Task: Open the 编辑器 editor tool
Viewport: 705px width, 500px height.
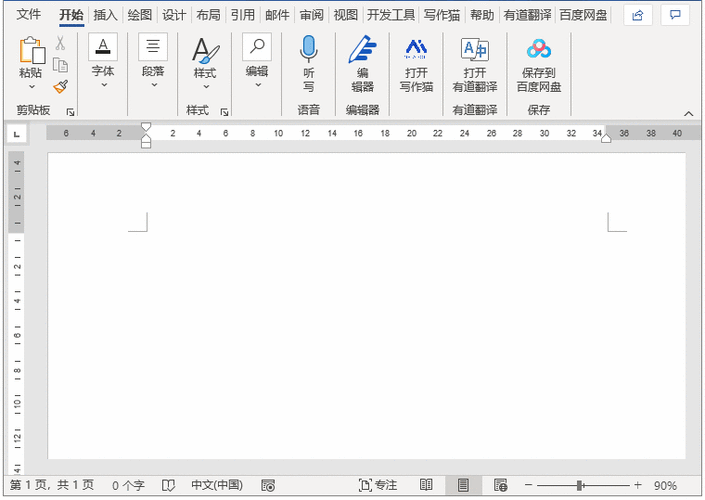Action: click(362, 49)
